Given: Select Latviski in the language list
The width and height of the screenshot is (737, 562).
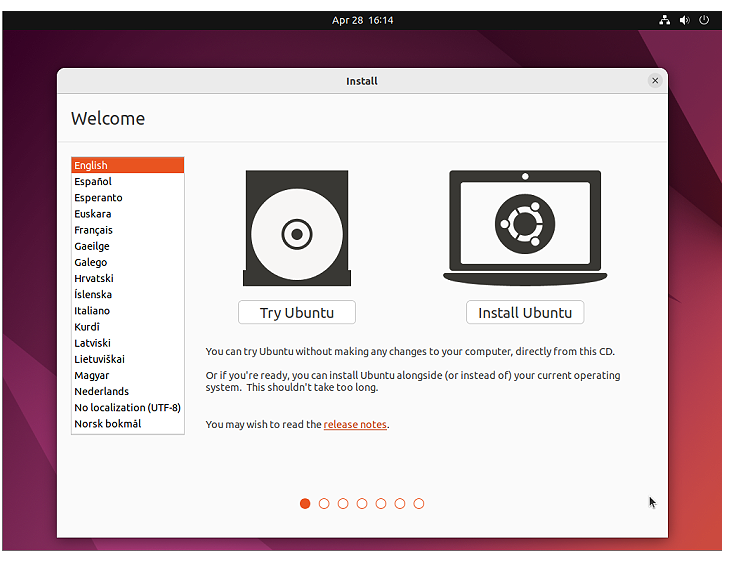Looking at the screenshot, I should [x=128, y=343].
